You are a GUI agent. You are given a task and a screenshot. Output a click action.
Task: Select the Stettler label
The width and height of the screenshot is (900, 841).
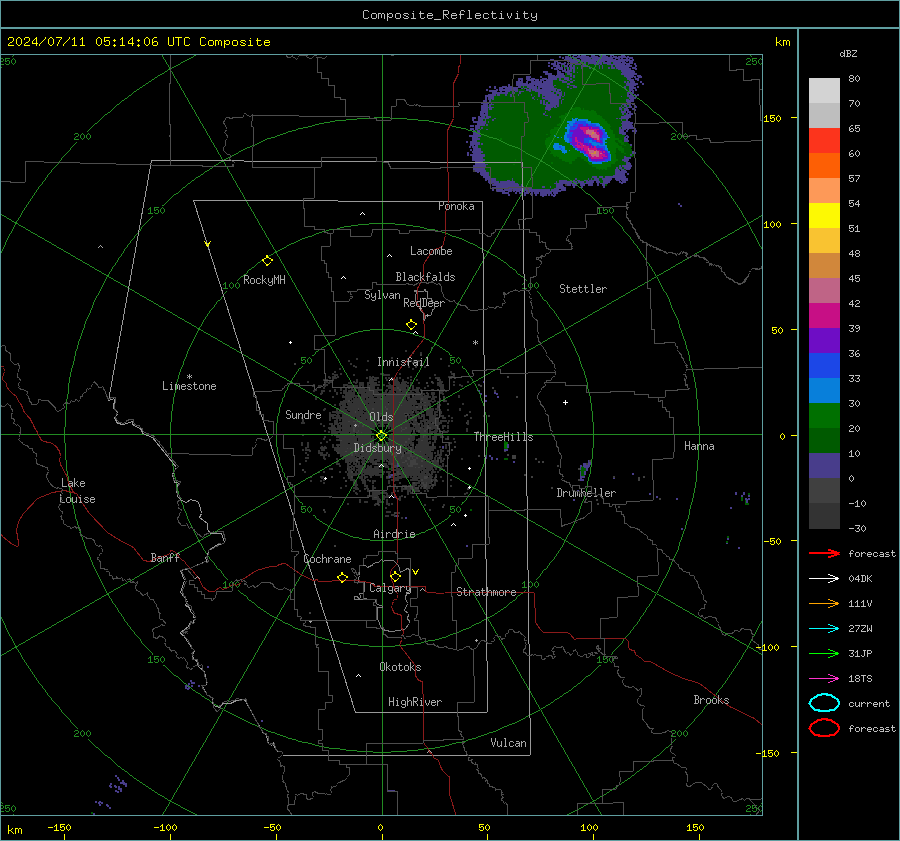coord(583,289)
